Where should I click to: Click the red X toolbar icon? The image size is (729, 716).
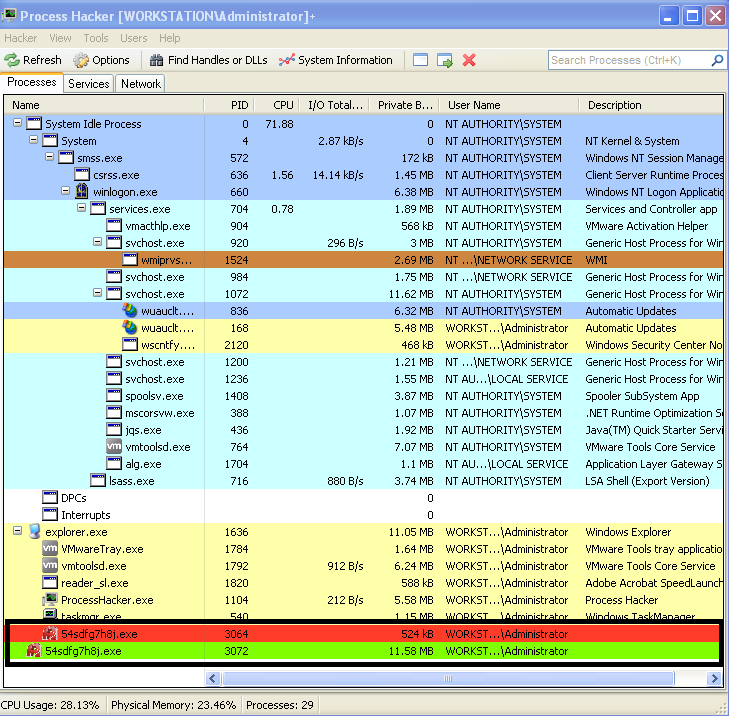pyautogui.click(x=469, y=60)
